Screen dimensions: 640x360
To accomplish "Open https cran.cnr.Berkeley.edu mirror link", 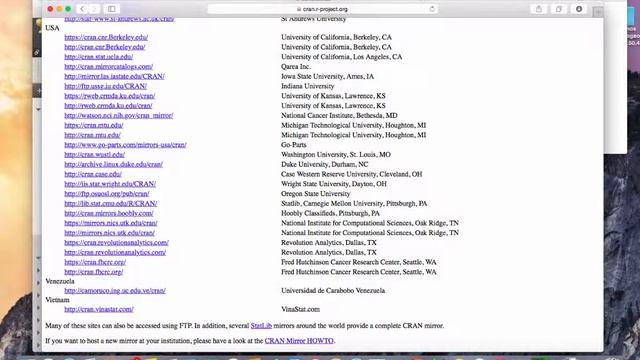I will coord(106,37).
